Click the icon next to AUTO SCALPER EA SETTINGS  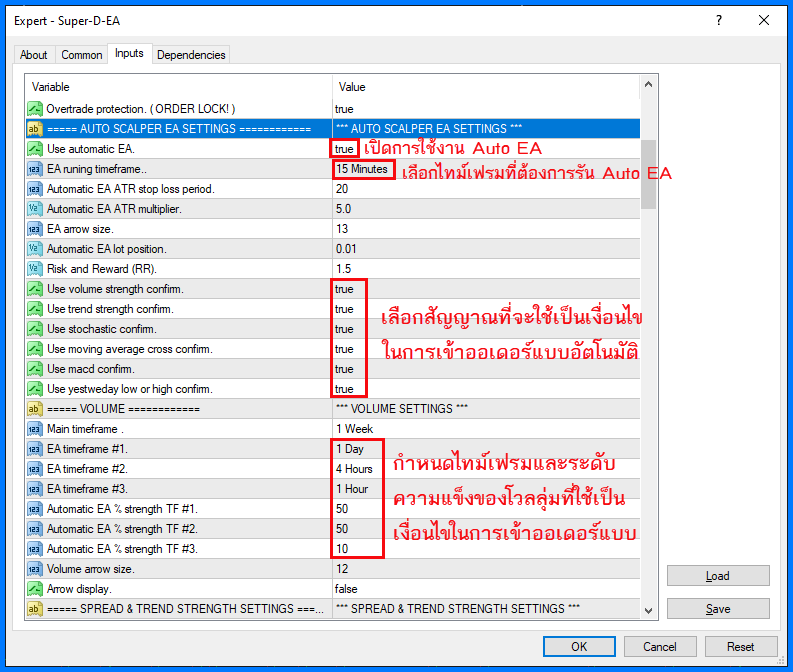pyautogui.click(x=35, y=129)
